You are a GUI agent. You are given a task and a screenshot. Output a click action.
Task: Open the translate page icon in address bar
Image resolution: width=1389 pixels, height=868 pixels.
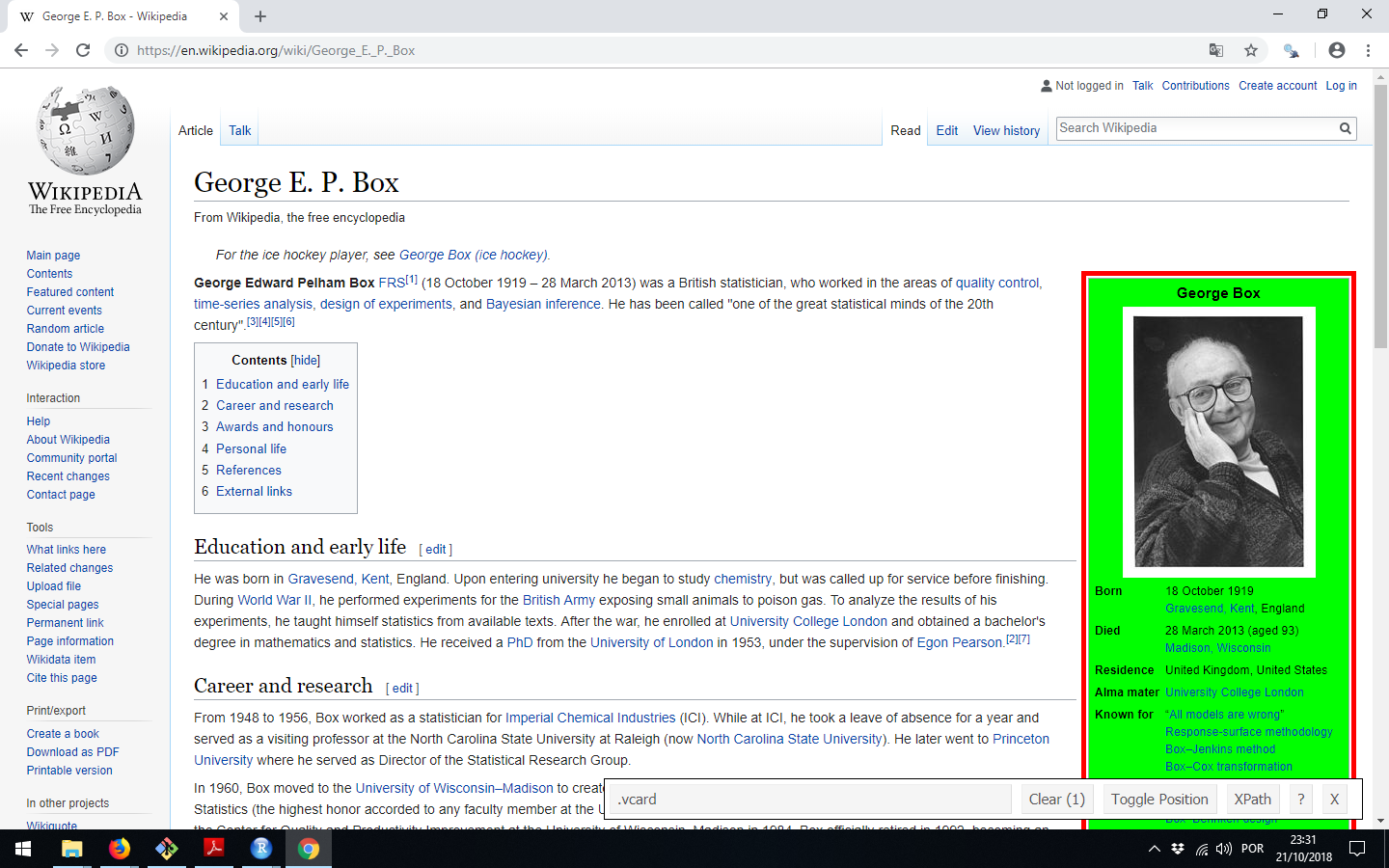tap(1216, 50)
